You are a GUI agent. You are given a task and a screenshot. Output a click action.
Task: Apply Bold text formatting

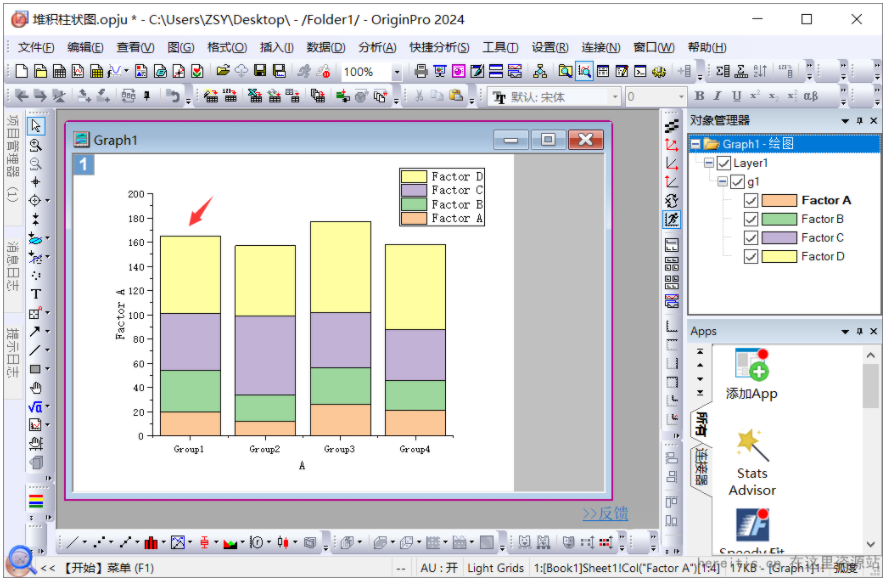pyautogui.click(x=699, y=96)
